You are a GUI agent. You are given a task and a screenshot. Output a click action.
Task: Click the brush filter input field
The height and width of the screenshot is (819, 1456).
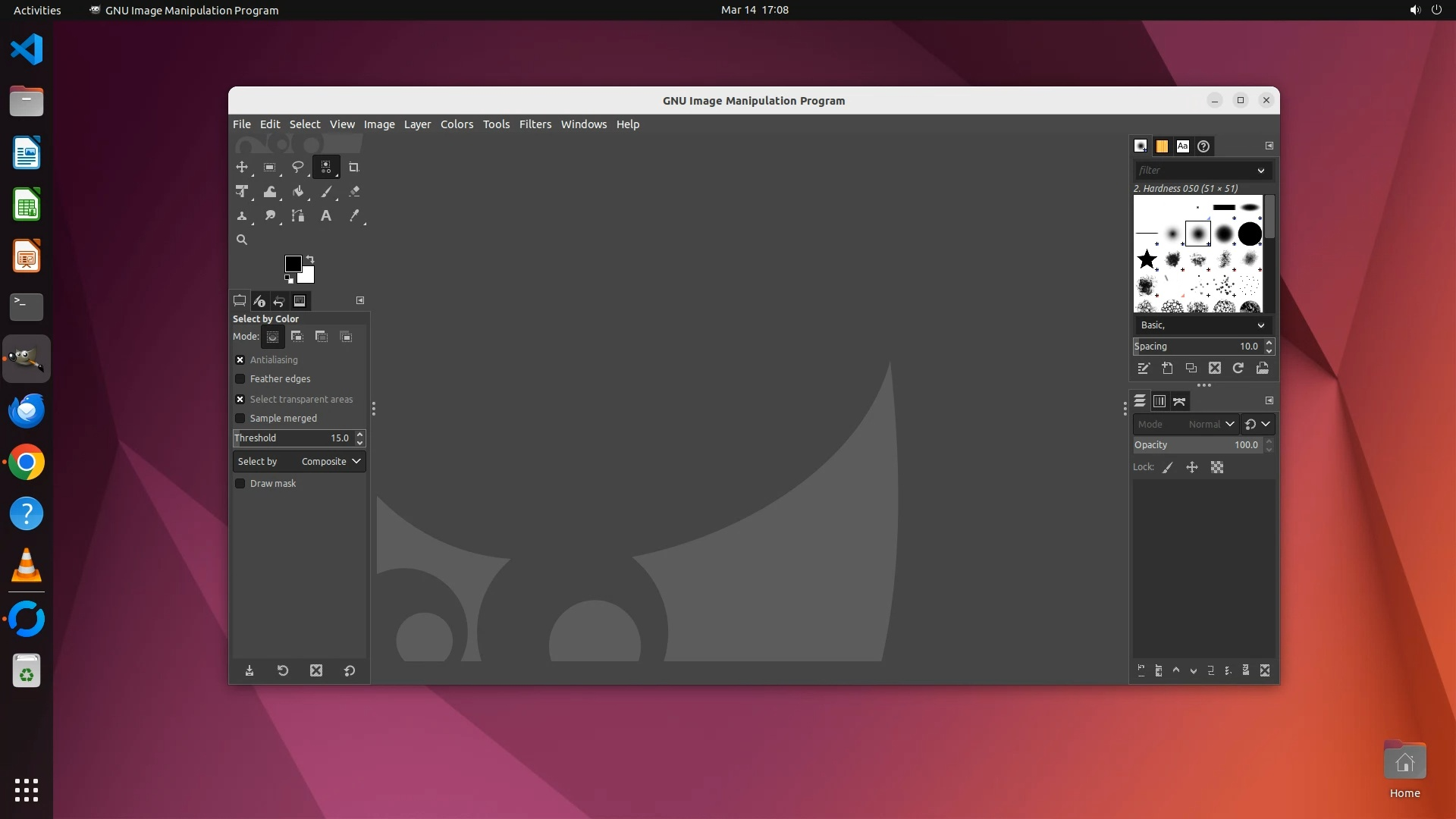click(x=1194, y=171)
